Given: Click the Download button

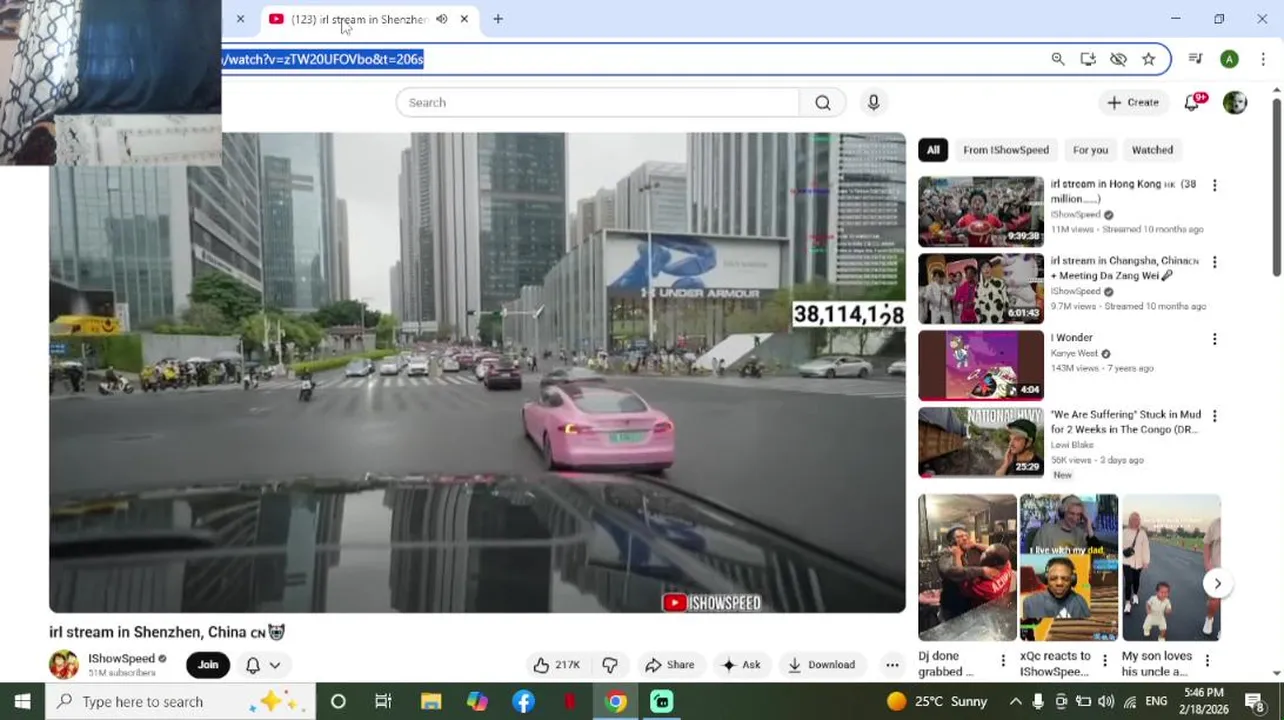Looking at the screenshot, I should coord(821,665).
